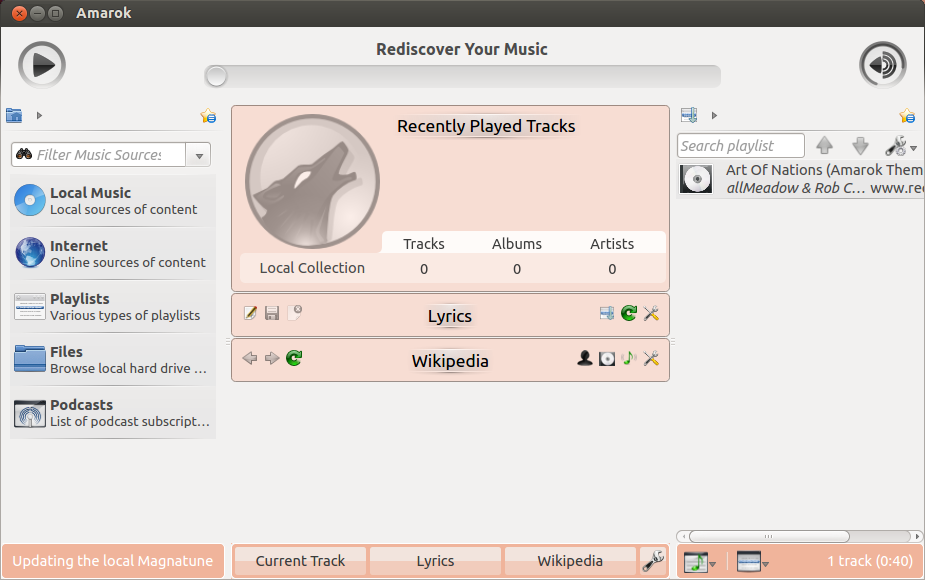Switch to the Lyrics applet tab
This screenshot has width=925, height=580.
pos(435,561)
